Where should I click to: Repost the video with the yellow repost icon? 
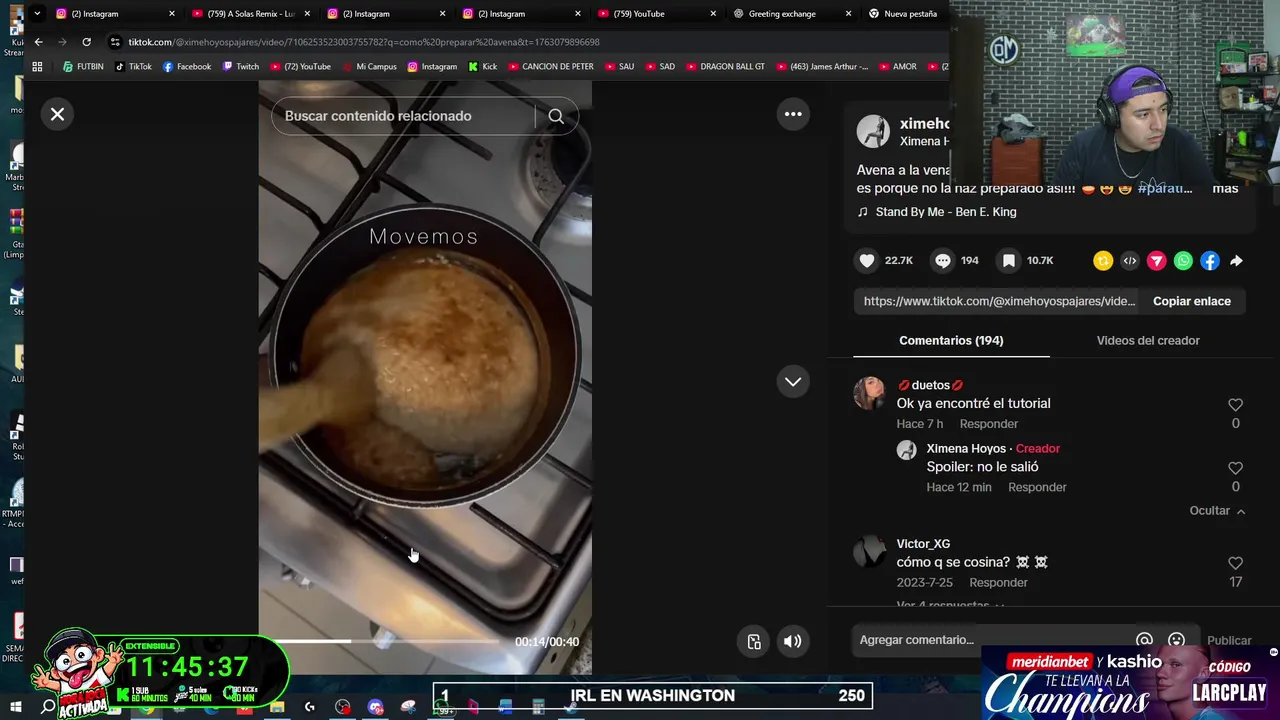[1103, 261]
